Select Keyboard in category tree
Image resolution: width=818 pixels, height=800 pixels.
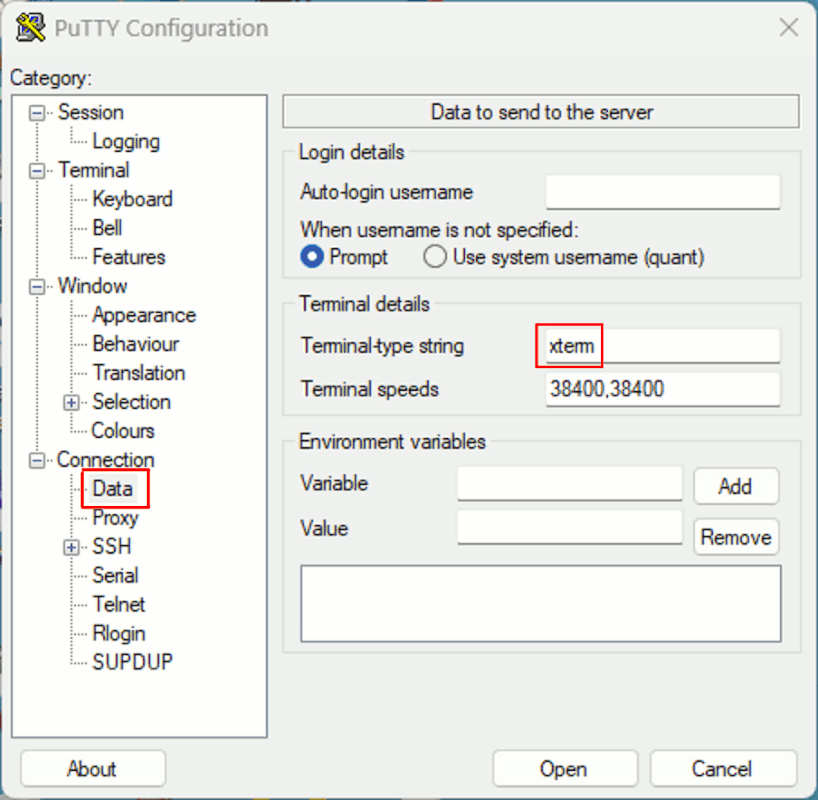pyautogui.click(x=133, y=199)
